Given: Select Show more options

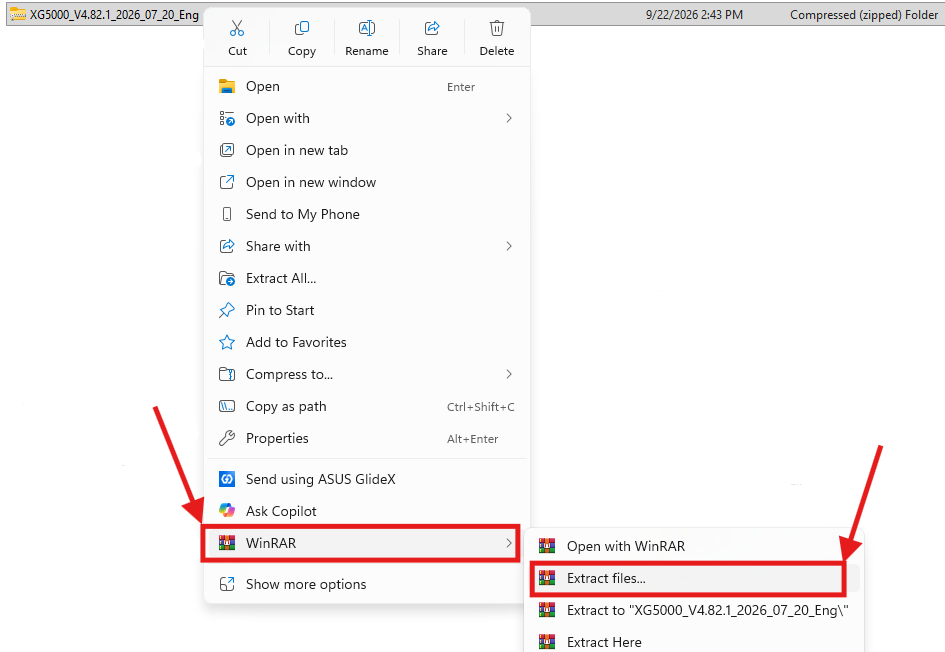Looking at the screenshot, I should pos(366,584).
